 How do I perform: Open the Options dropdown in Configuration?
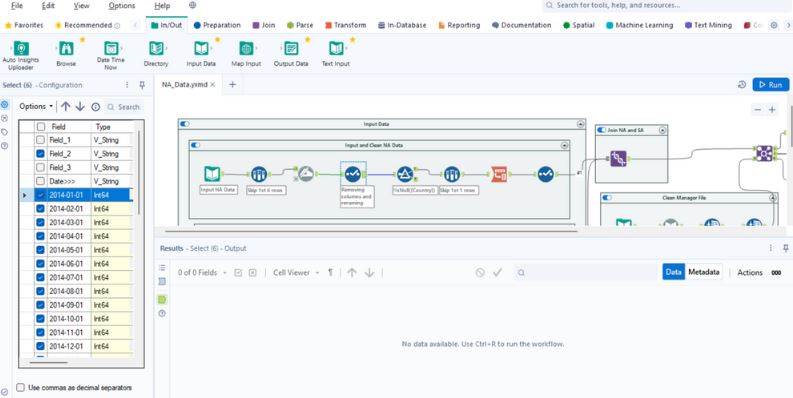[36, 107]
